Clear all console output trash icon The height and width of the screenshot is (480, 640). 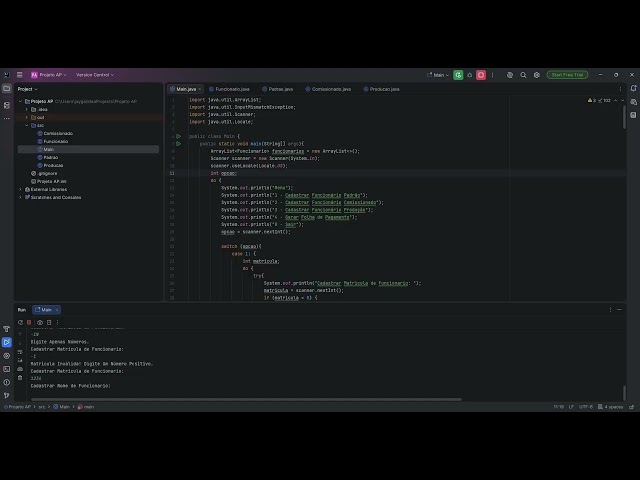(20, 378)
